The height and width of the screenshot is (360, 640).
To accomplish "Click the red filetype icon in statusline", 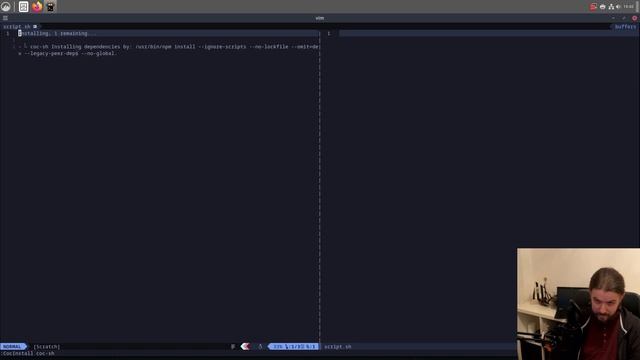I will pos(245,347).
